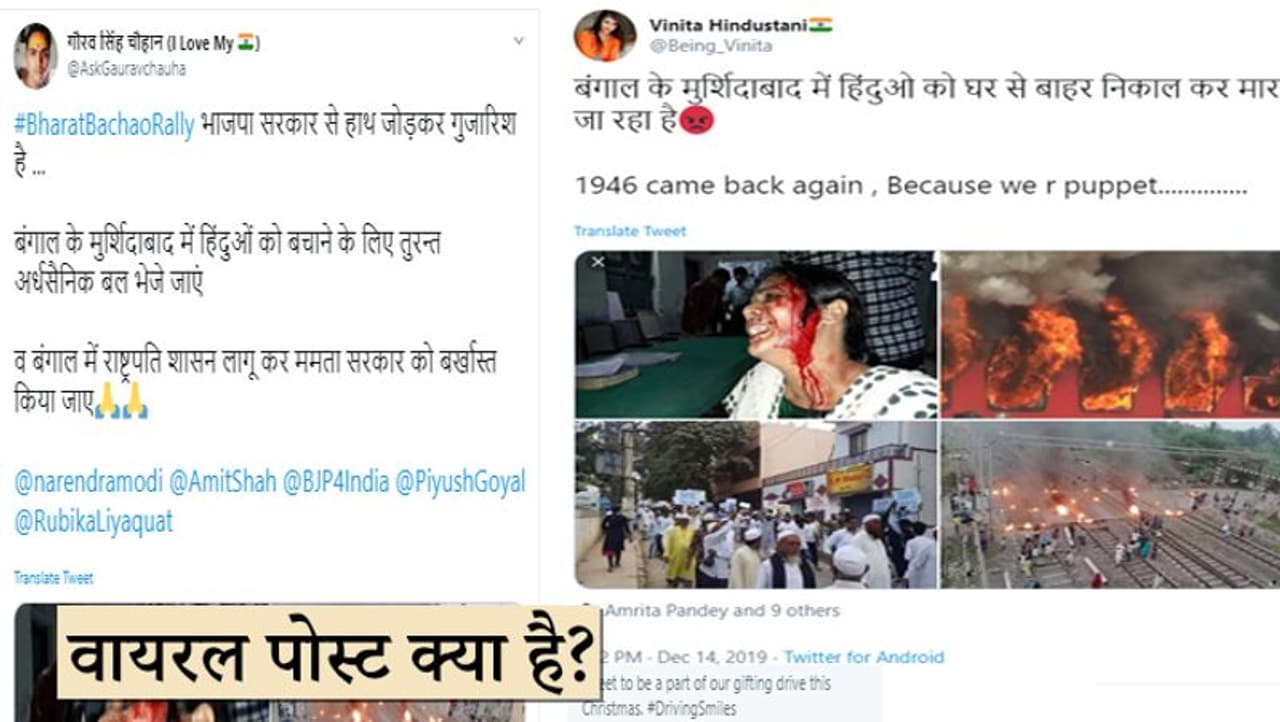Expand the tweet options chevron menu
The width and height of the screenshot is (1280, 722).
pos(518,41)
